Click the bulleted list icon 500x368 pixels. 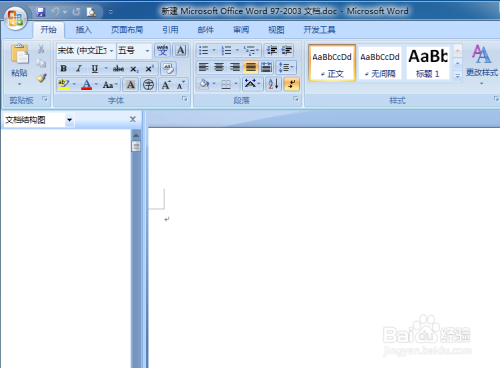coord(203,51)
